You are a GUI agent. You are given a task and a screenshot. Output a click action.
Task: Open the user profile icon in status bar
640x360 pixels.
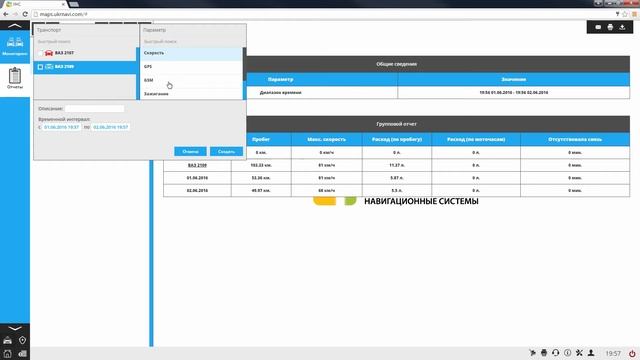(591, 353)
